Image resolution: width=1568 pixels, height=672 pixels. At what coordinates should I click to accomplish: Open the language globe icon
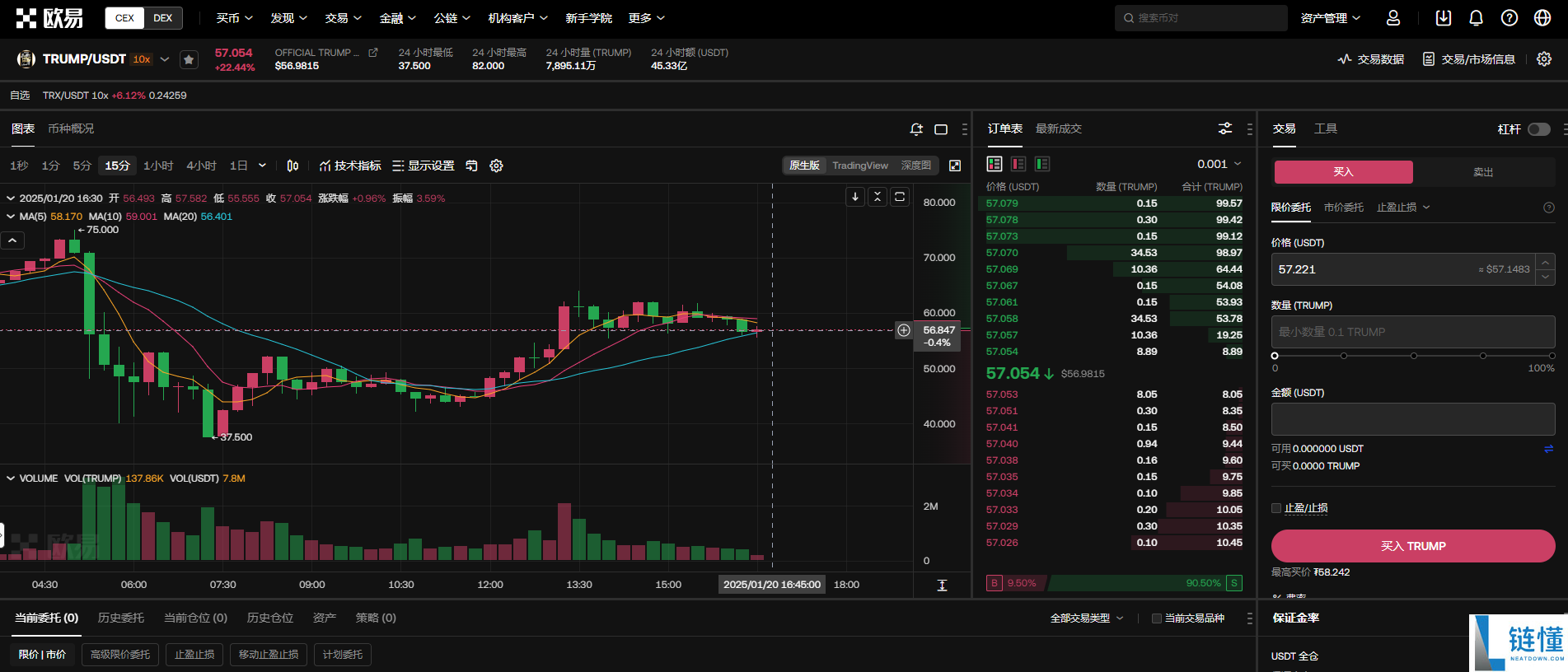(x=1542, y=18)
